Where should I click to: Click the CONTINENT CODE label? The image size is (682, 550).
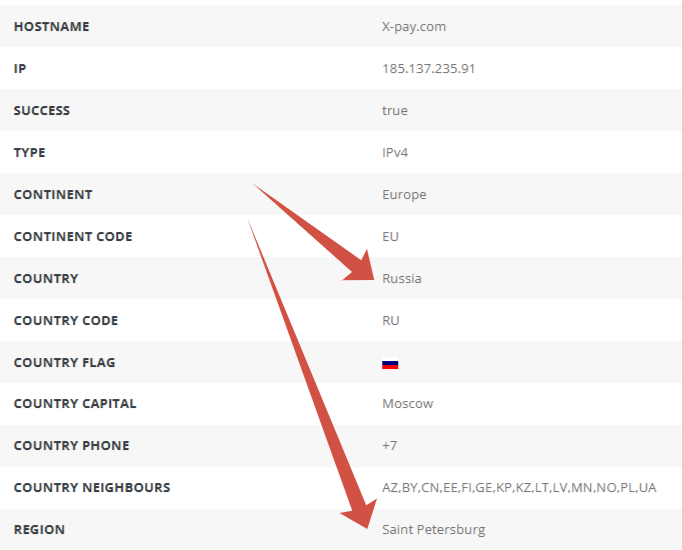click(x=73, y=237)
